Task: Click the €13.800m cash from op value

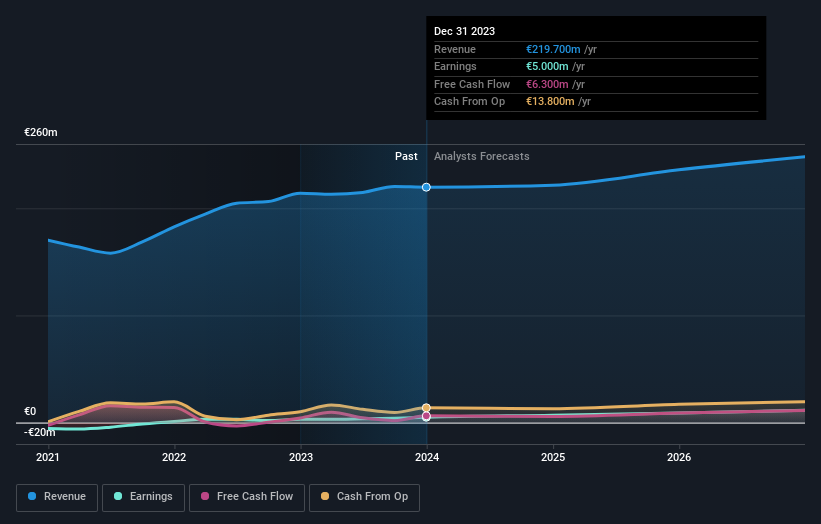Action: (x=550, y=102)
